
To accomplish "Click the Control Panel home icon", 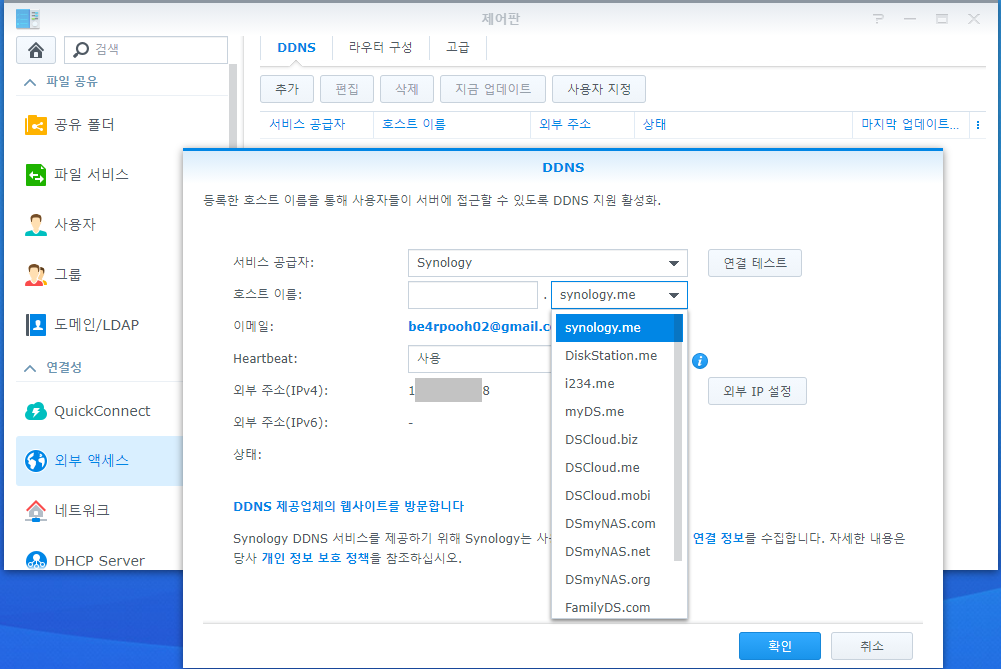I will (x=36, y=50).
